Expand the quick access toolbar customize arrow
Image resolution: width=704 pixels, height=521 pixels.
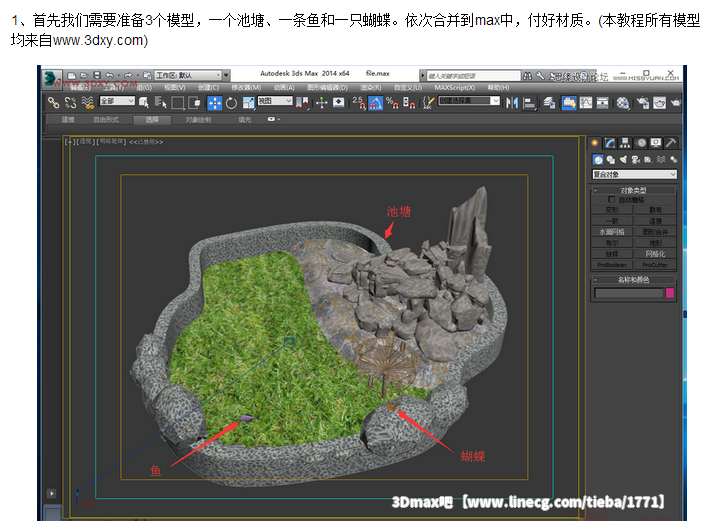(226, 75)
